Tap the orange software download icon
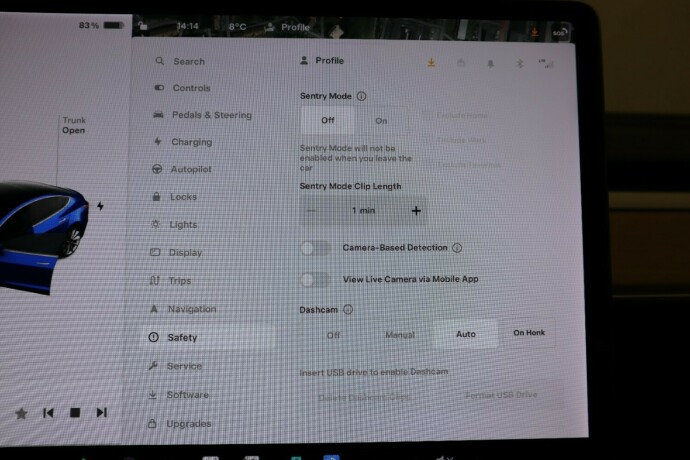The width and height of the screenshot is (690, 460). point(432,62)
